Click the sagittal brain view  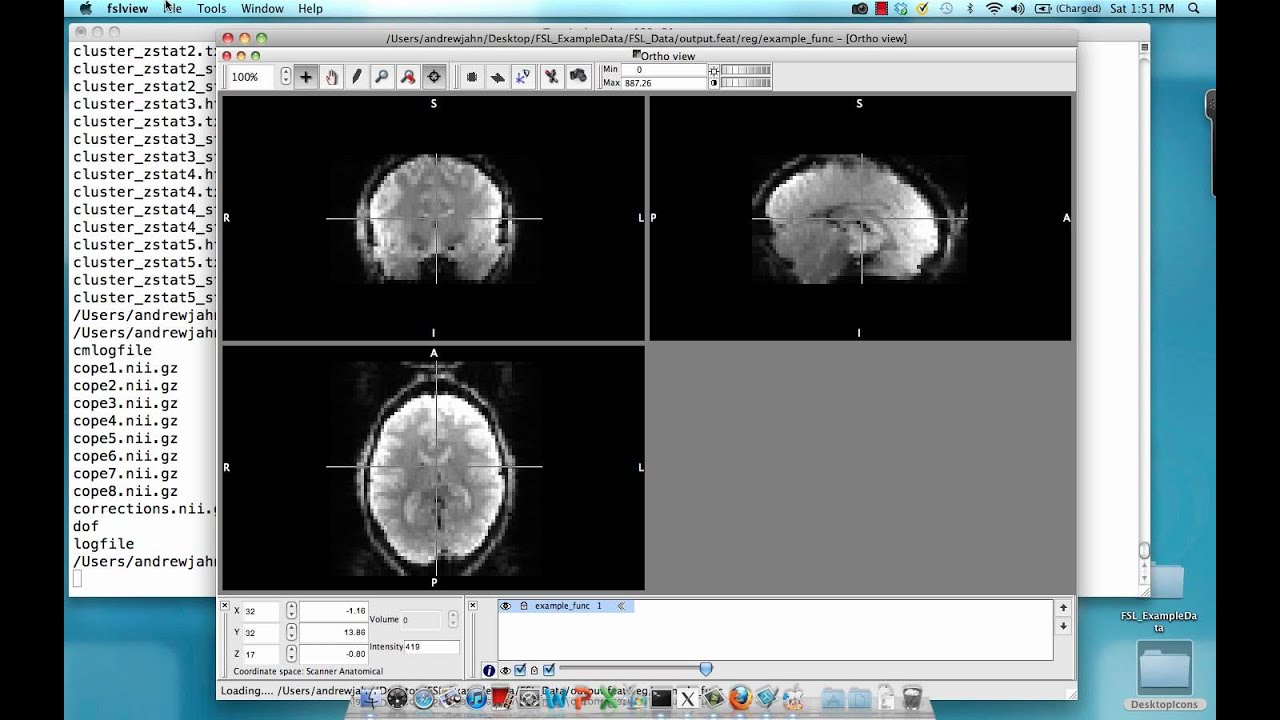pos(860,218)
